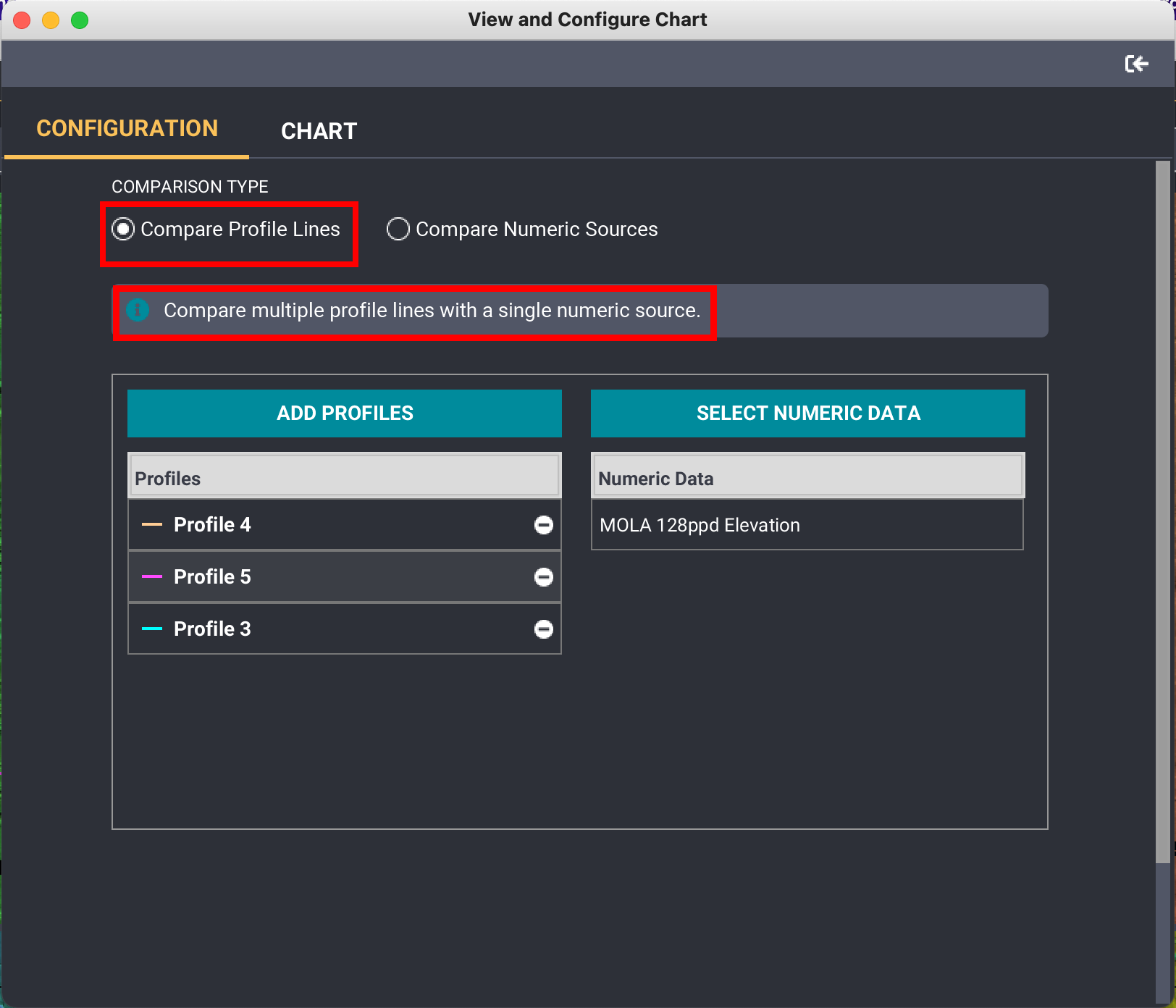Image resolution: width=1176 pixels, height=1008 pixels.
Task: Click the COMPARISON TYPE label
Action: (x=190, y=187)
